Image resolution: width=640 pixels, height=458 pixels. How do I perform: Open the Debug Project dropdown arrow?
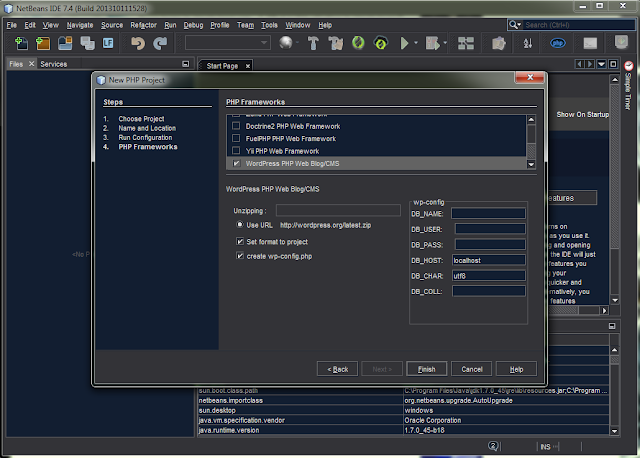tap(445, 43)
